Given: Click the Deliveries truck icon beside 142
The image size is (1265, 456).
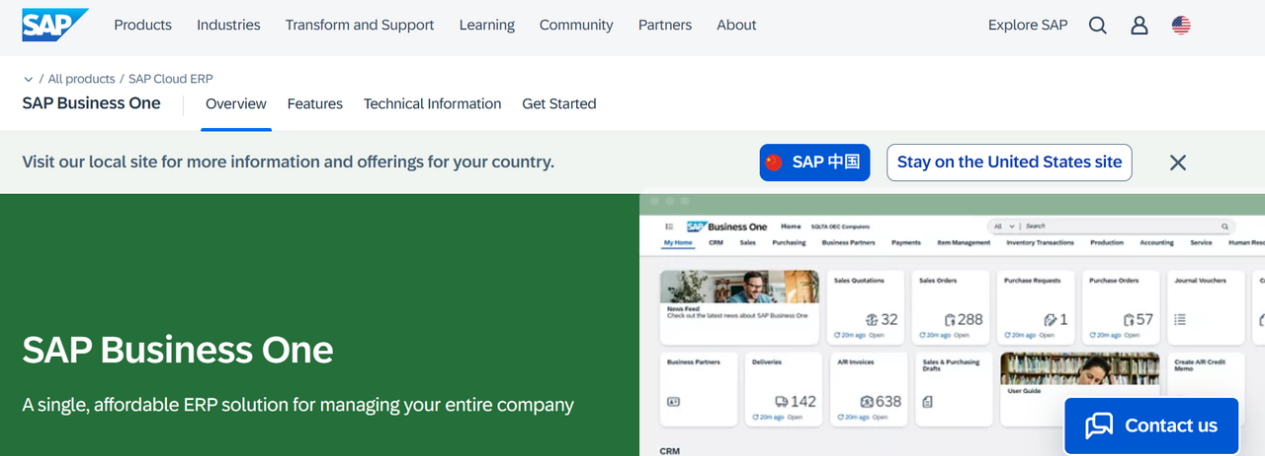Looking at the screenshot, I should pyautogui.click(x=782, y=401).
